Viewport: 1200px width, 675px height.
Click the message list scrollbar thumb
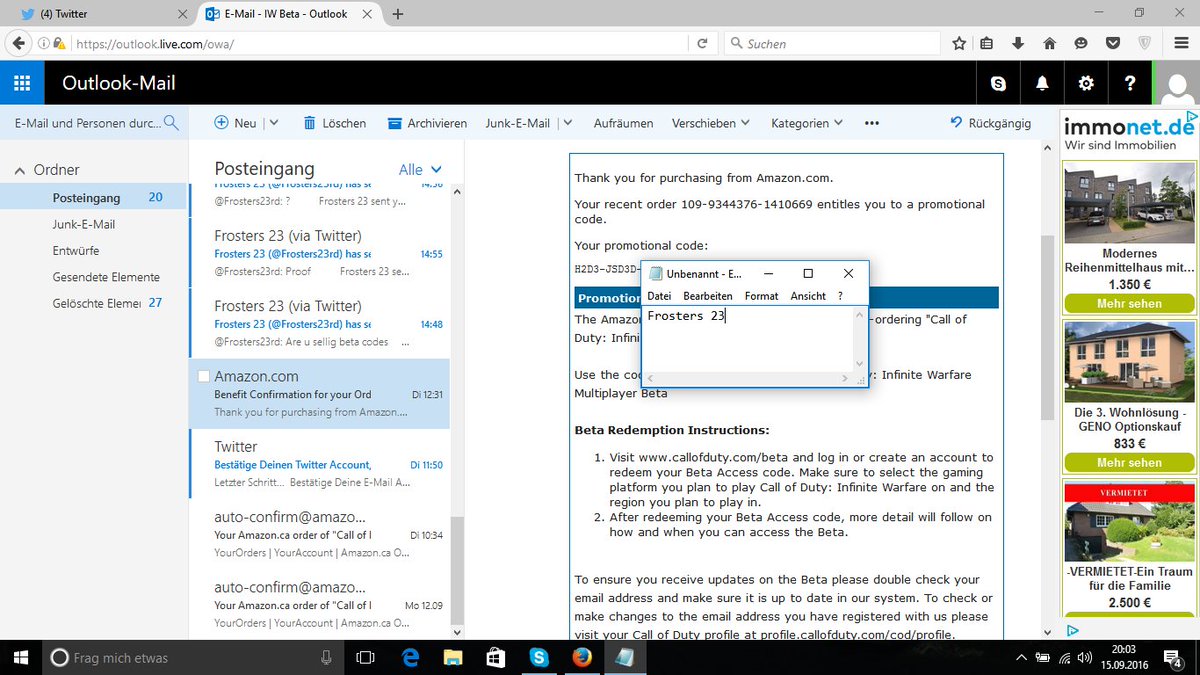pyautogui.click(x=456, y=571)
